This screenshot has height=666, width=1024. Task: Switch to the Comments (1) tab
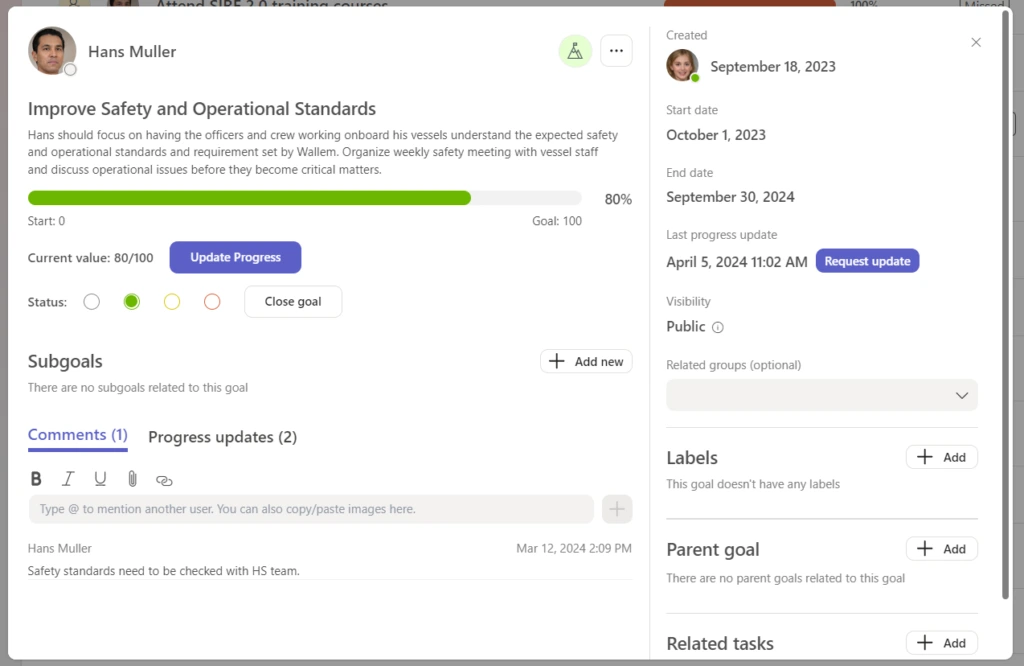(x=78, y=436)
